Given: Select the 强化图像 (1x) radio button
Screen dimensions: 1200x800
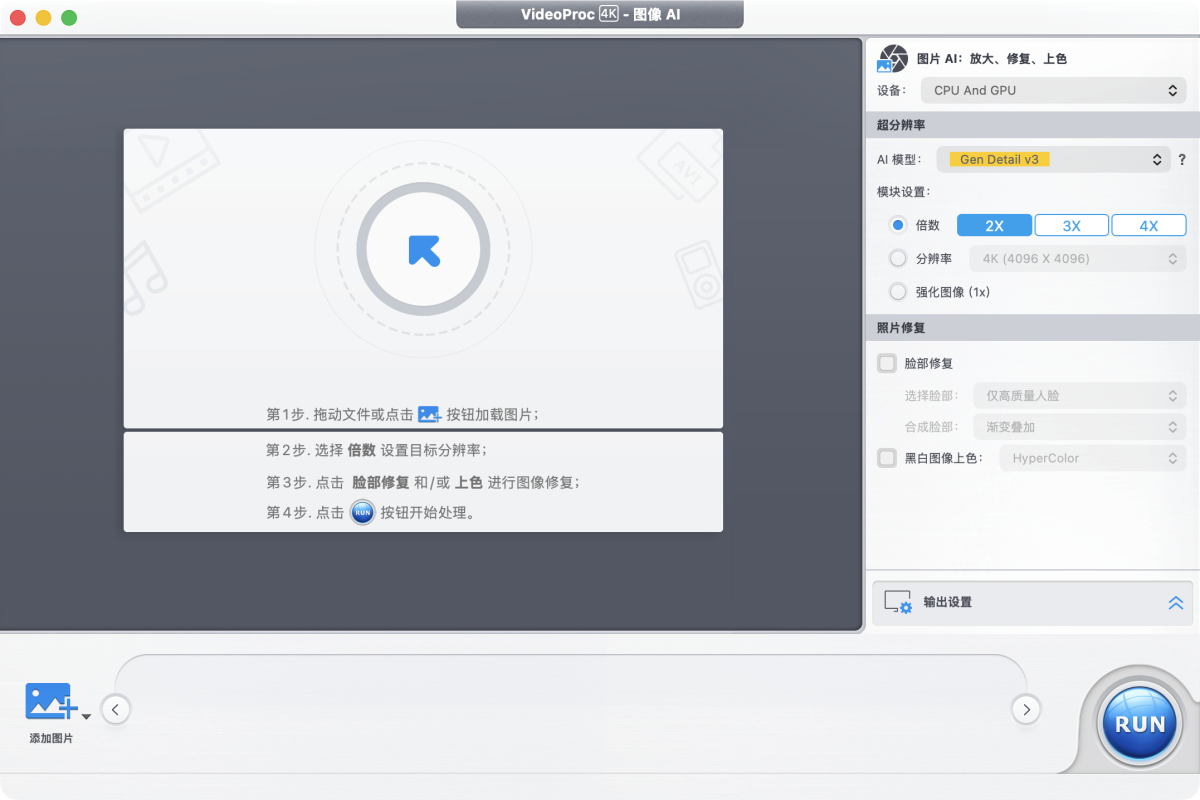Looking at the screenshot, I should pos(897,291).
